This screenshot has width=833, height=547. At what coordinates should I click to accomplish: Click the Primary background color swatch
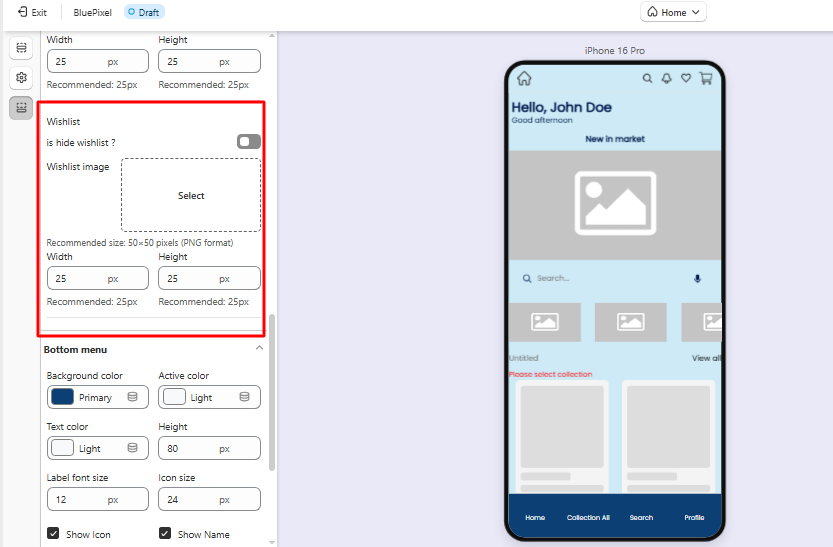pyautogui.click(x=62, y=397)
